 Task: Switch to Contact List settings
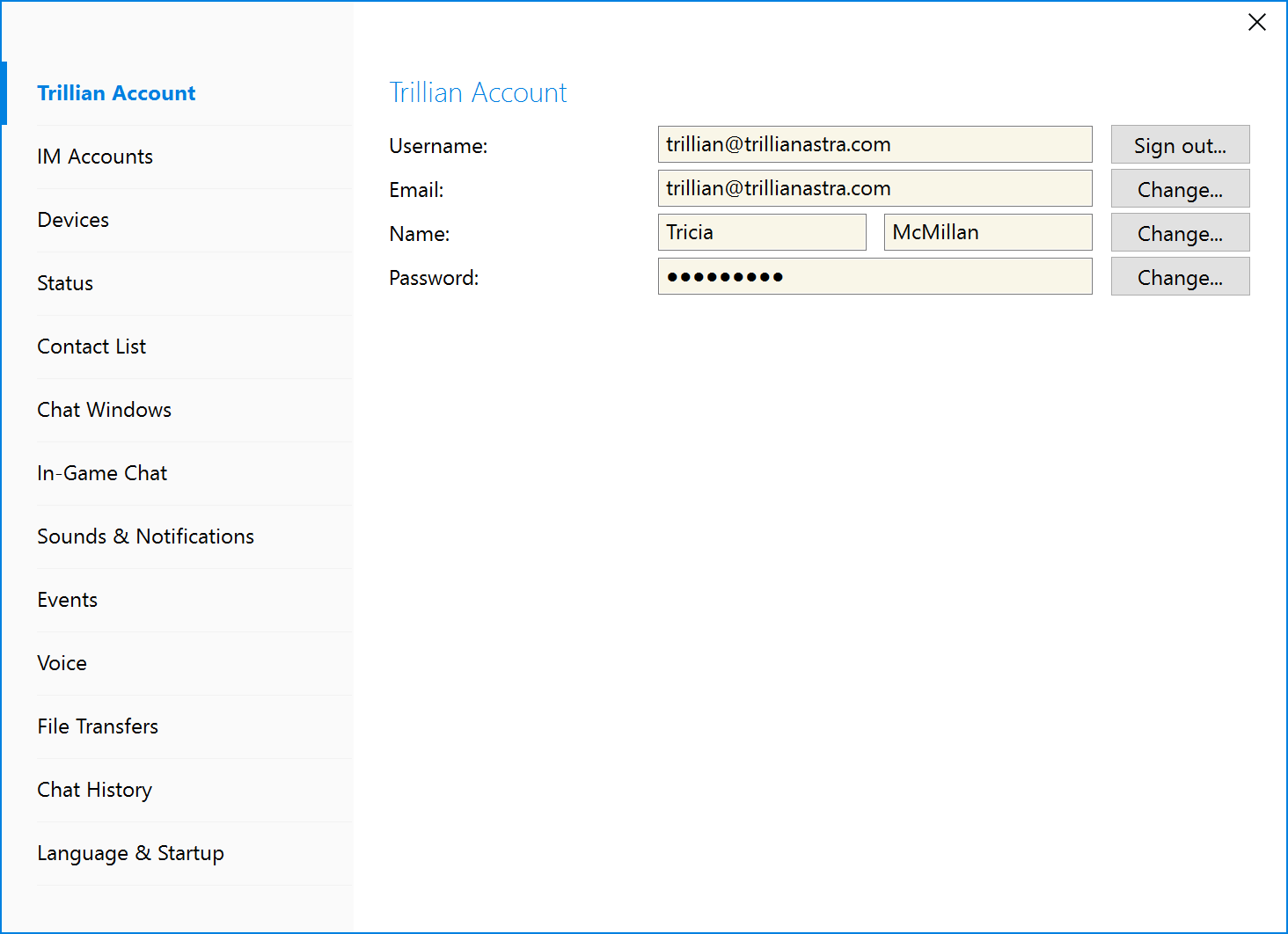(x=177, y=347)
